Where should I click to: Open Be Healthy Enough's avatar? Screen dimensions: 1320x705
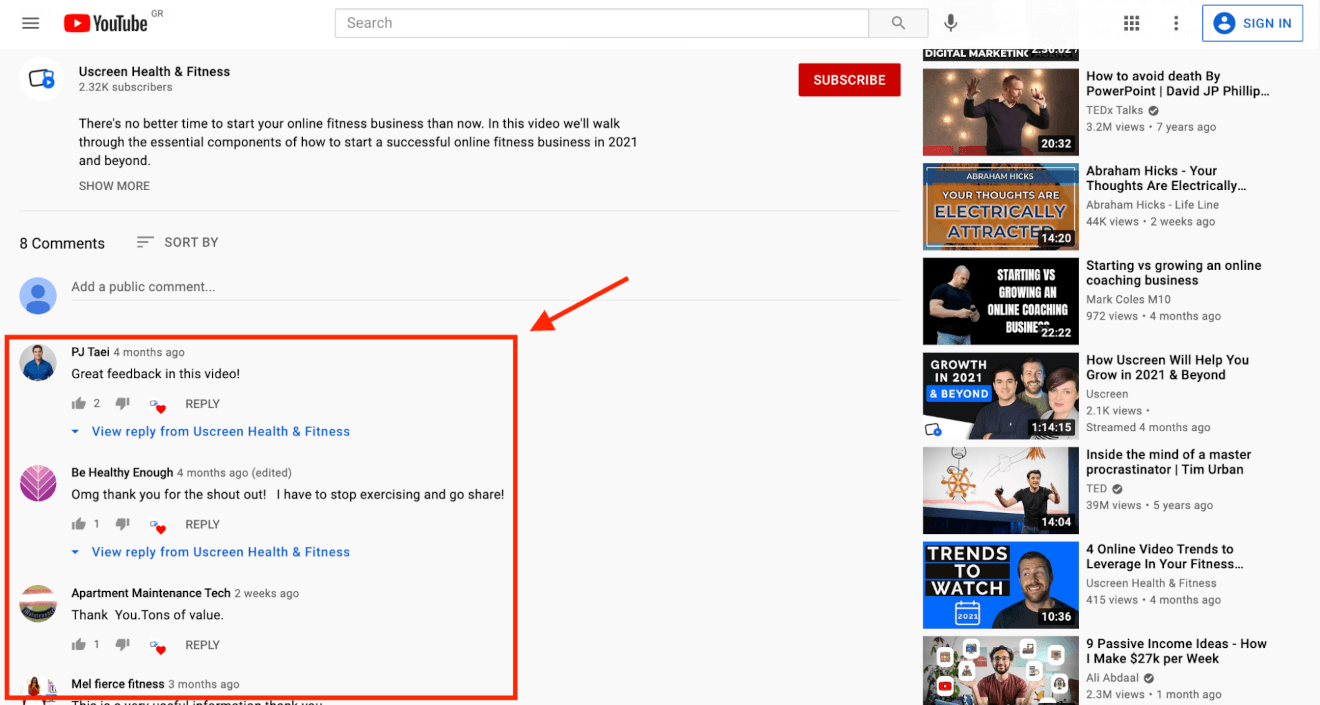(x=38, y=483)
